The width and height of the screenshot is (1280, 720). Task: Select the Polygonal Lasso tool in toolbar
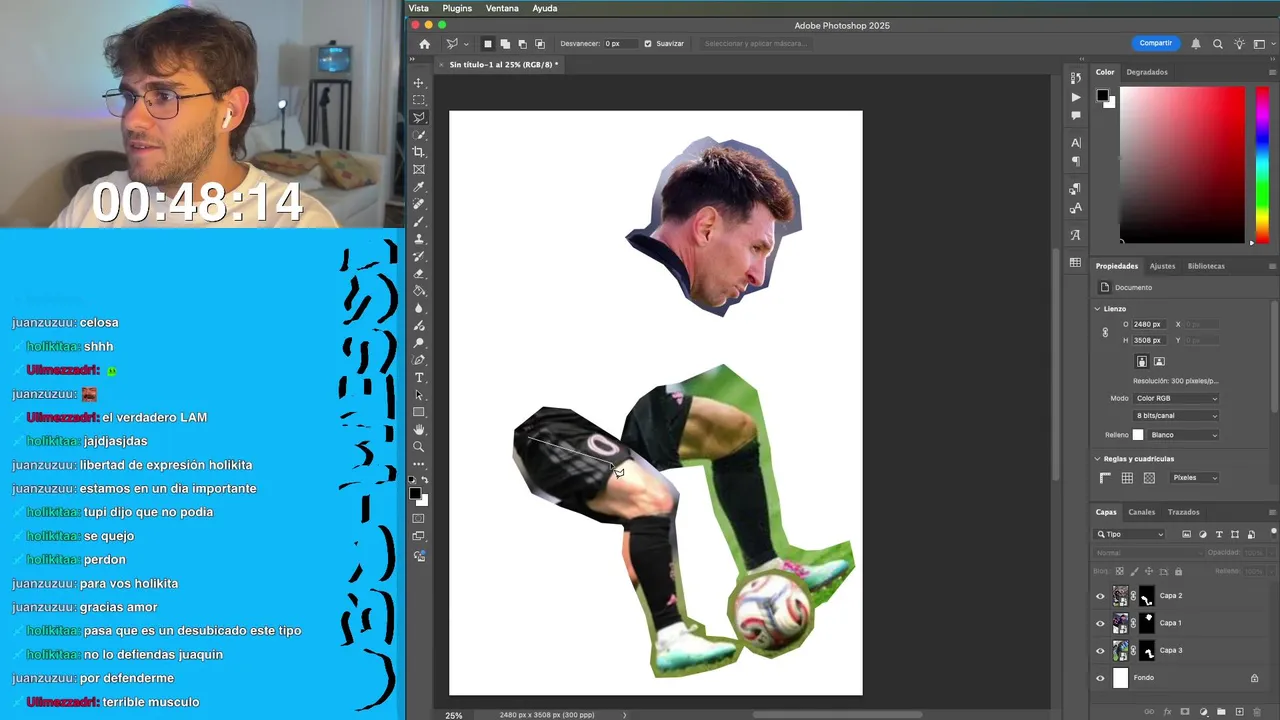click(419, 118)
